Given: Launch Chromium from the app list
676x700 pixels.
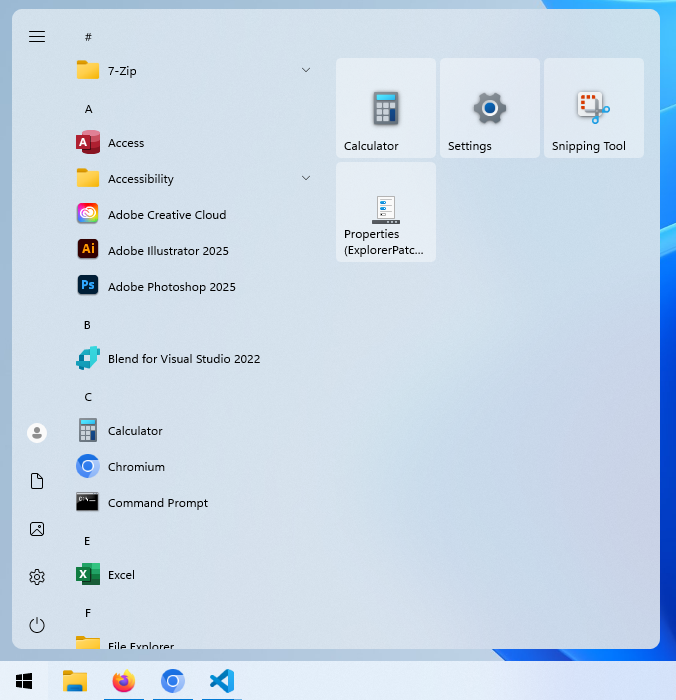Looking at the screenshot, I should pos(194,467).
